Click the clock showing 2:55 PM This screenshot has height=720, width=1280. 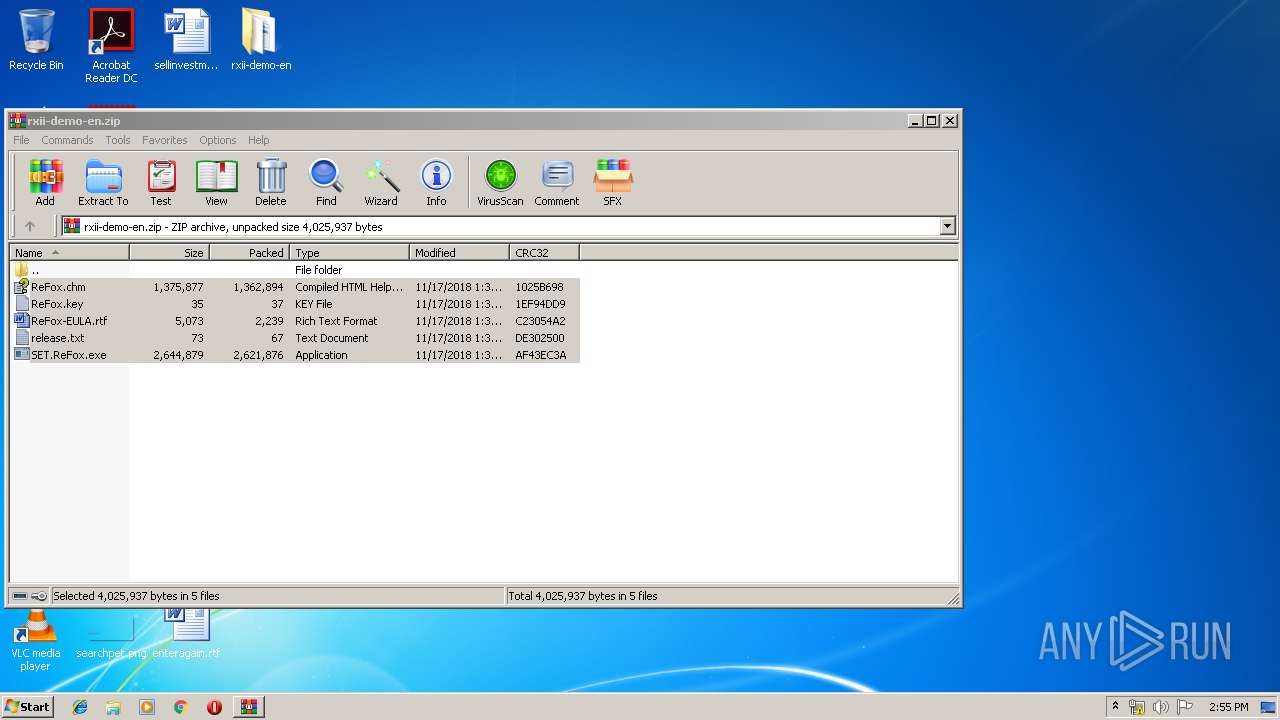click(x=1228, y=707)
